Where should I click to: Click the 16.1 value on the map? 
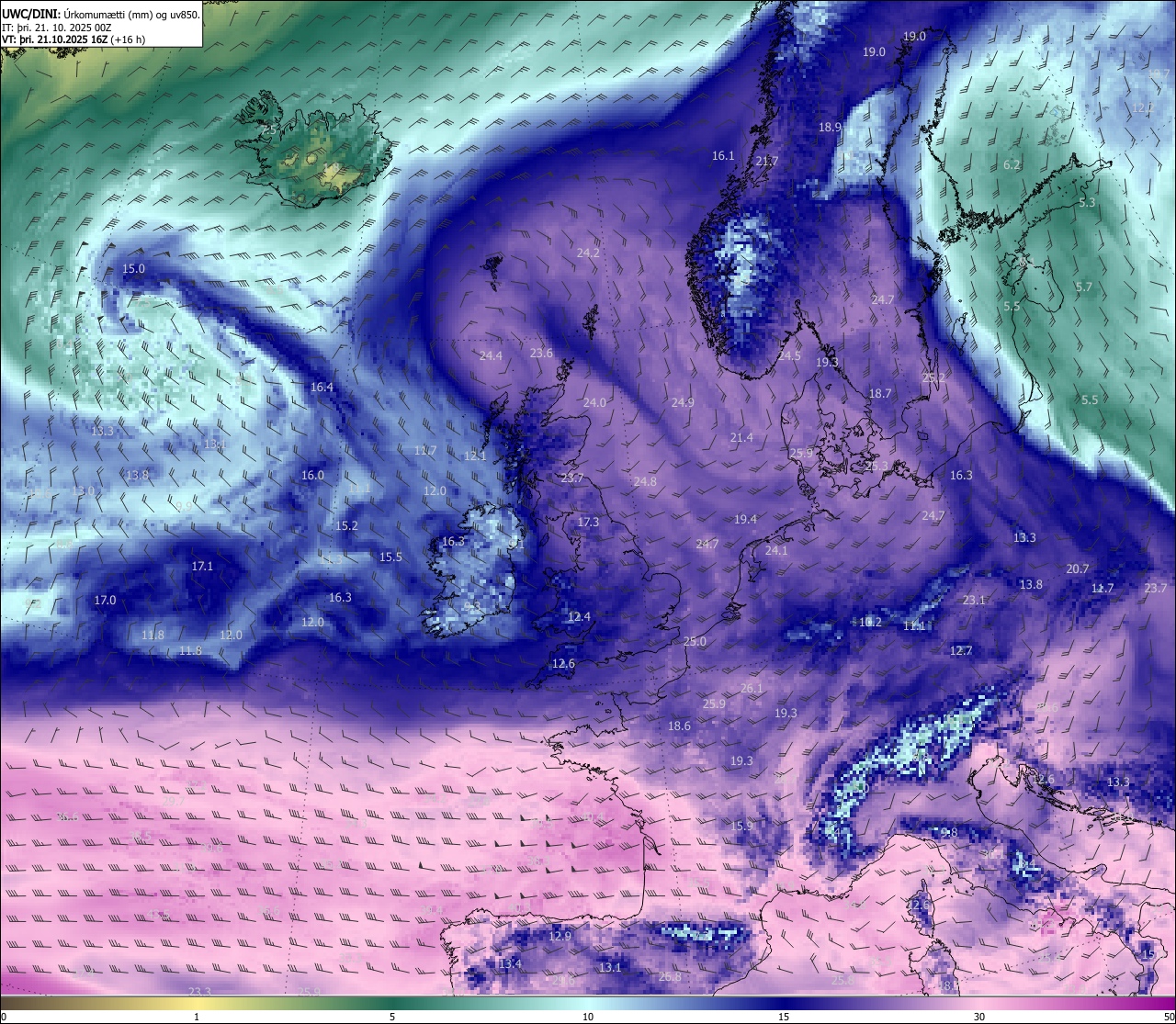[723, 156]
